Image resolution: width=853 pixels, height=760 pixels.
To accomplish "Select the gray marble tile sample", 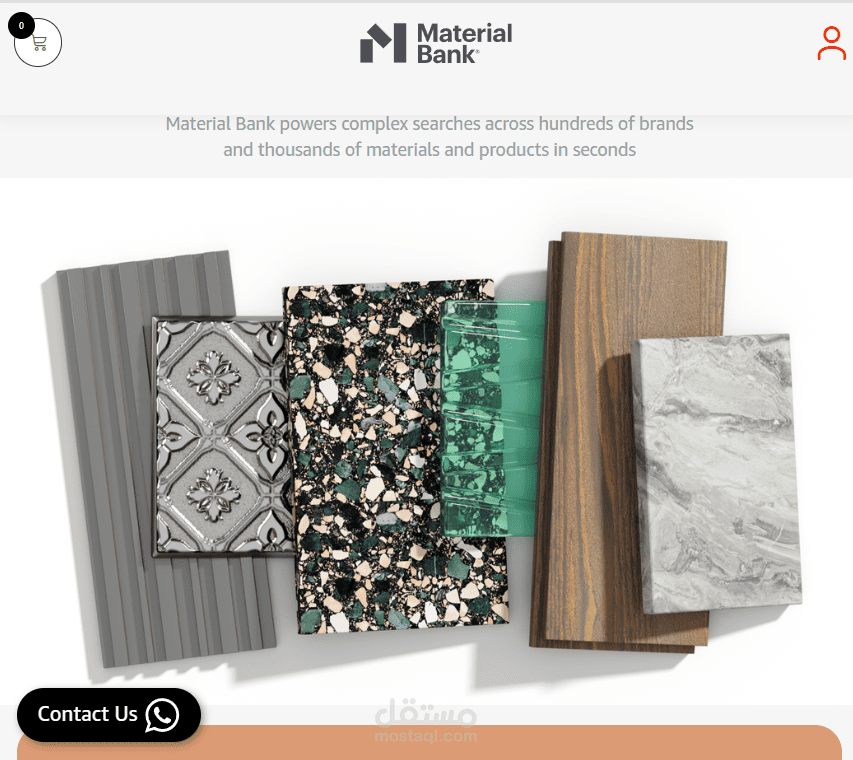I will 717,473.
